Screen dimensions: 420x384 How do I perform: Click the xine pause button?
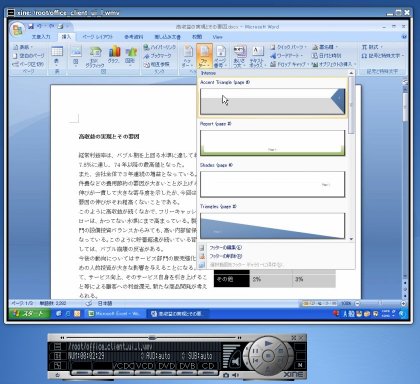(x=255, y=351)
